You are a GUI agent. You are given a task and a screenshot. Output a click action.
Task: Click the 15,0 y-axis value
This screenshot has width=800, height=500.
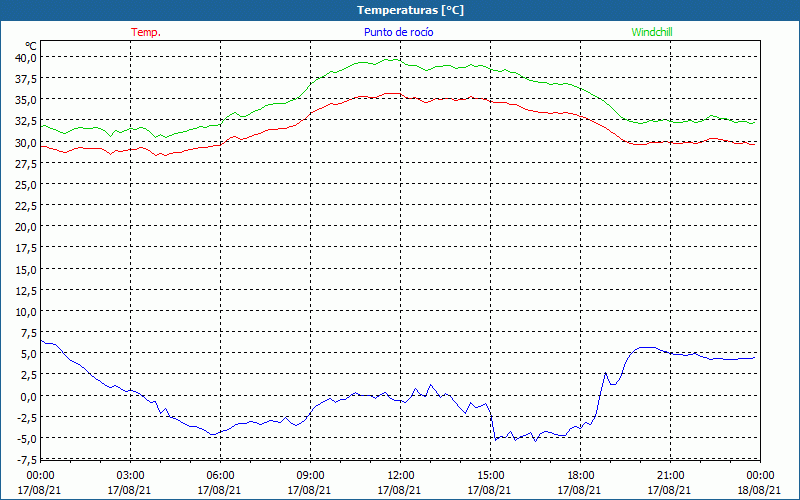tap(26, 269)
